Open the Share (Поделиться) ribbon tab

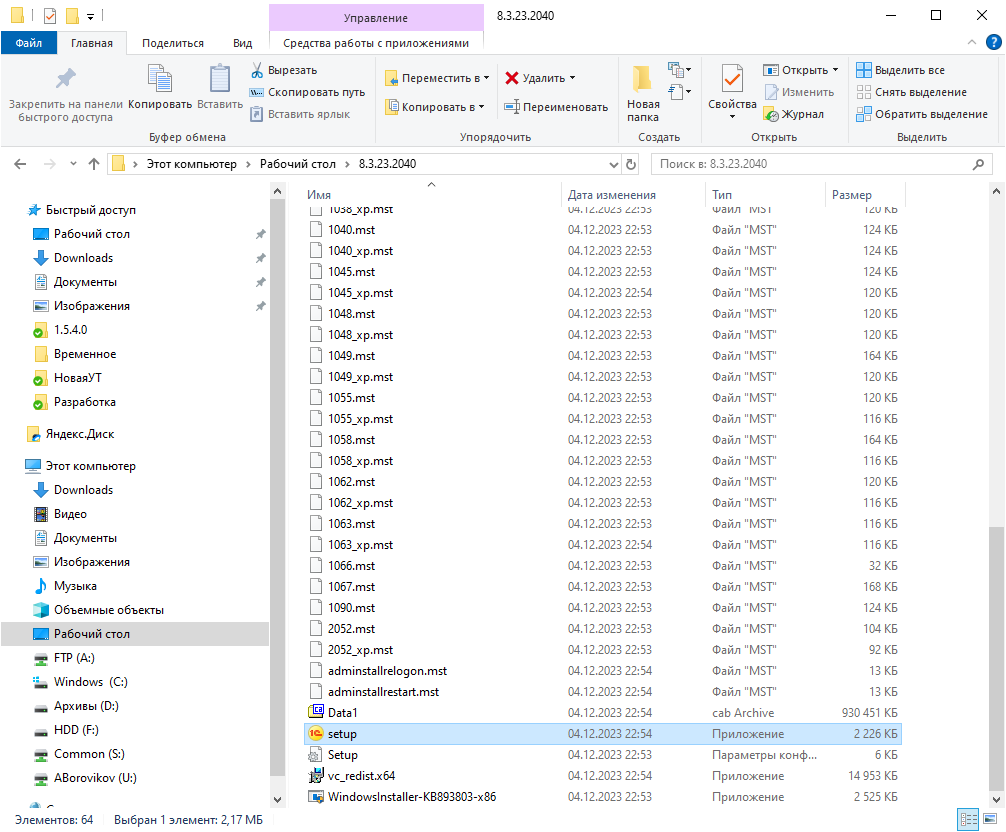[x=172, y=43]
